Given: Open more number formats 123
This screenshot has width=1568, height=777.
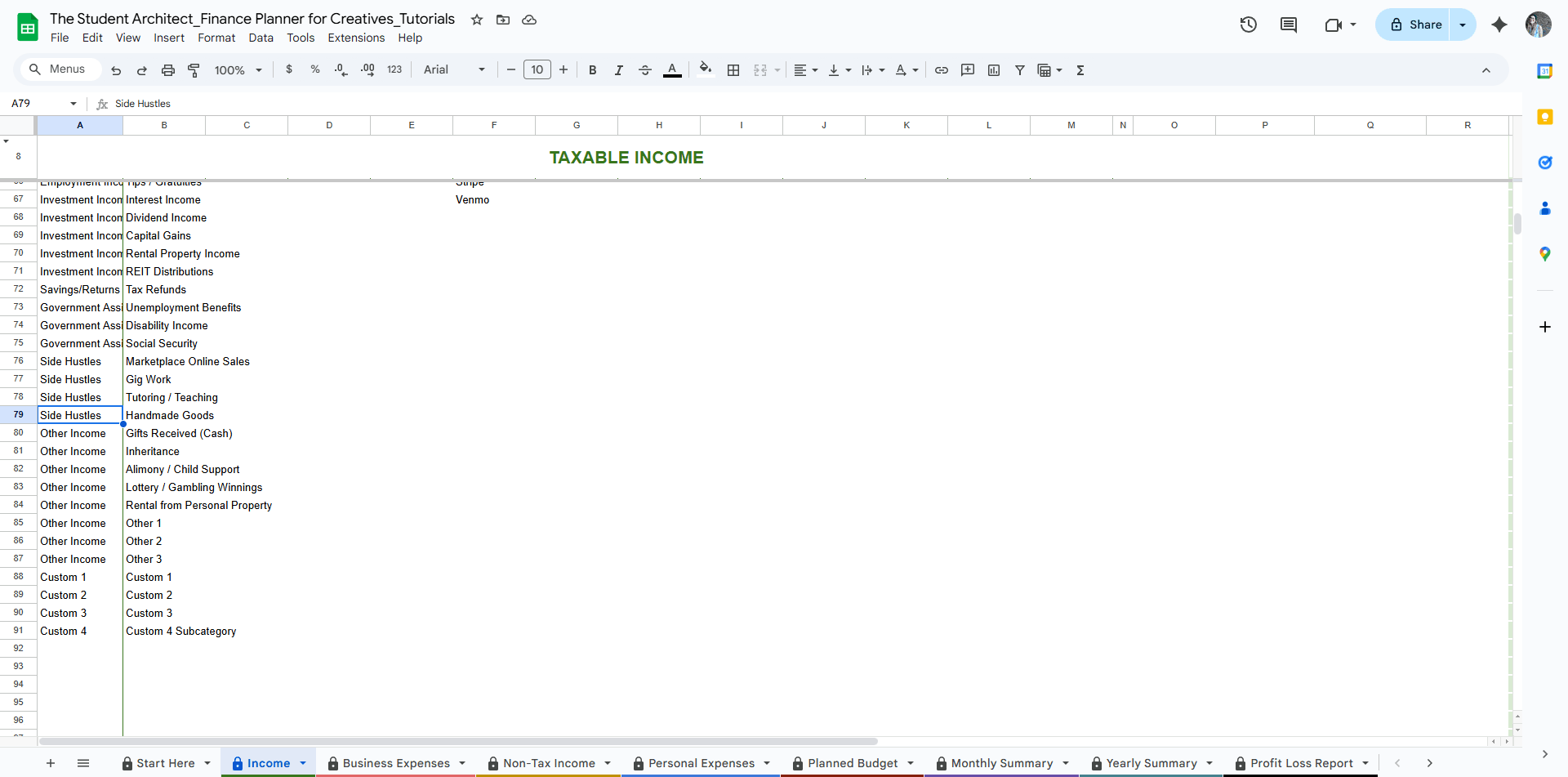Looking at the screenshot, I should click(394, 70).
